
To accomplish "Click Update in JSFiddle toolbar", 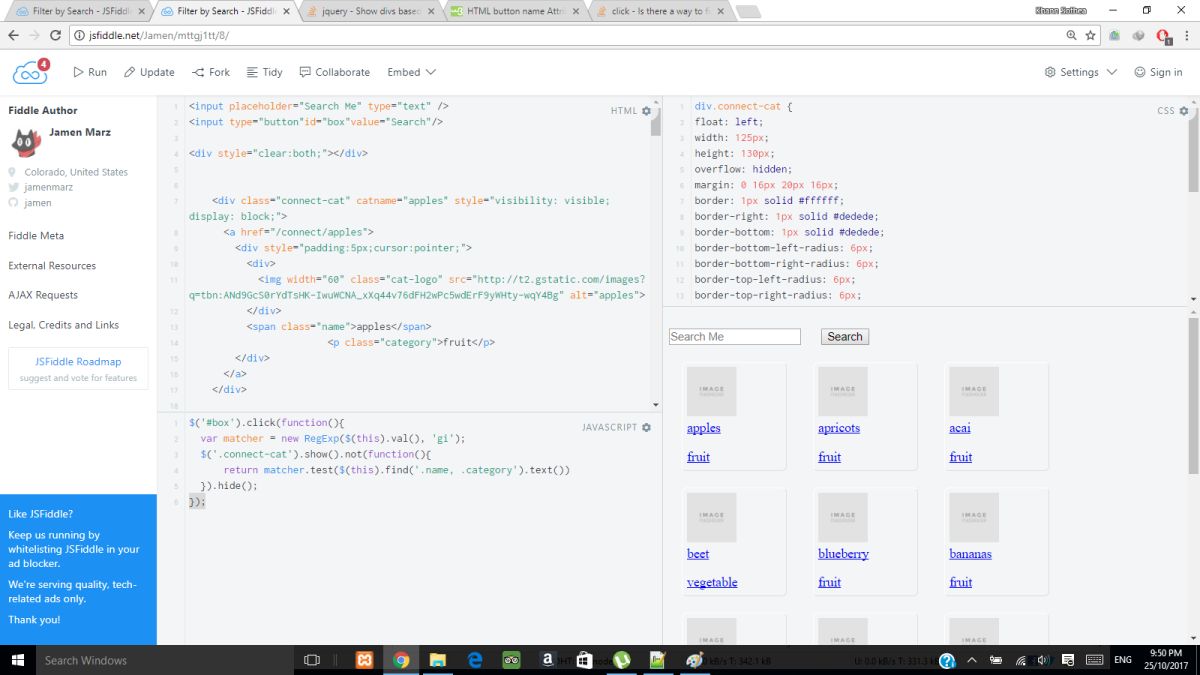I will click(x=149, y=72).
